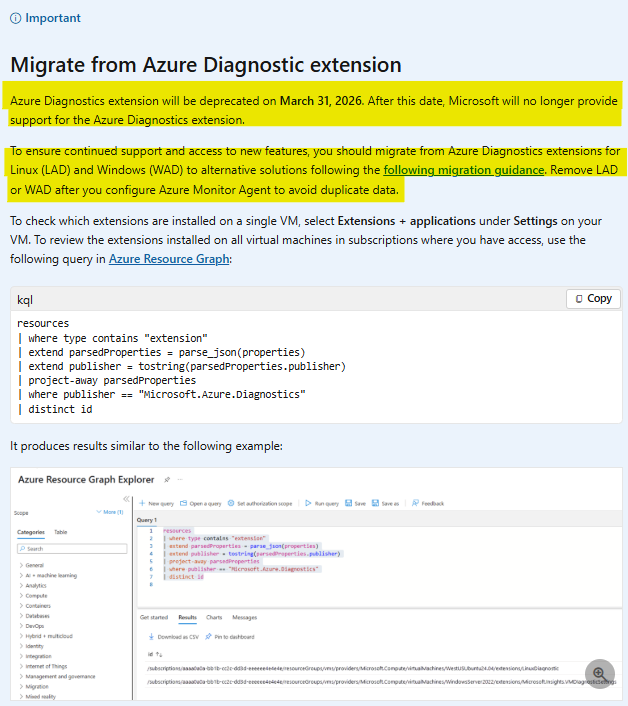This screenshot has height=706, width=628.
Task: Click the Copy button on the kql block
Action: (x=593, y=299)
